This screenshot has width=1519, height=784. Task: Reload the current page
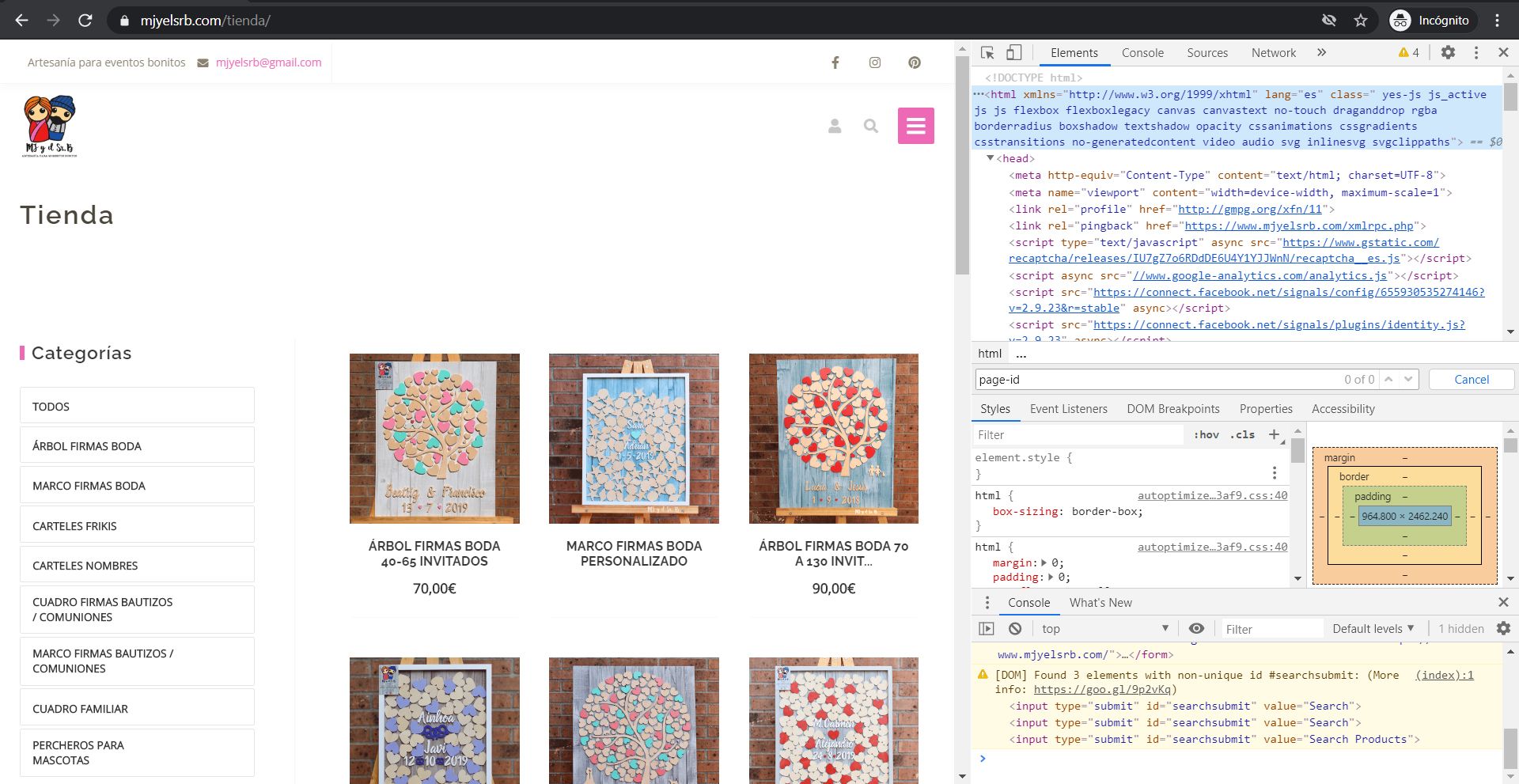pos(85,21)
